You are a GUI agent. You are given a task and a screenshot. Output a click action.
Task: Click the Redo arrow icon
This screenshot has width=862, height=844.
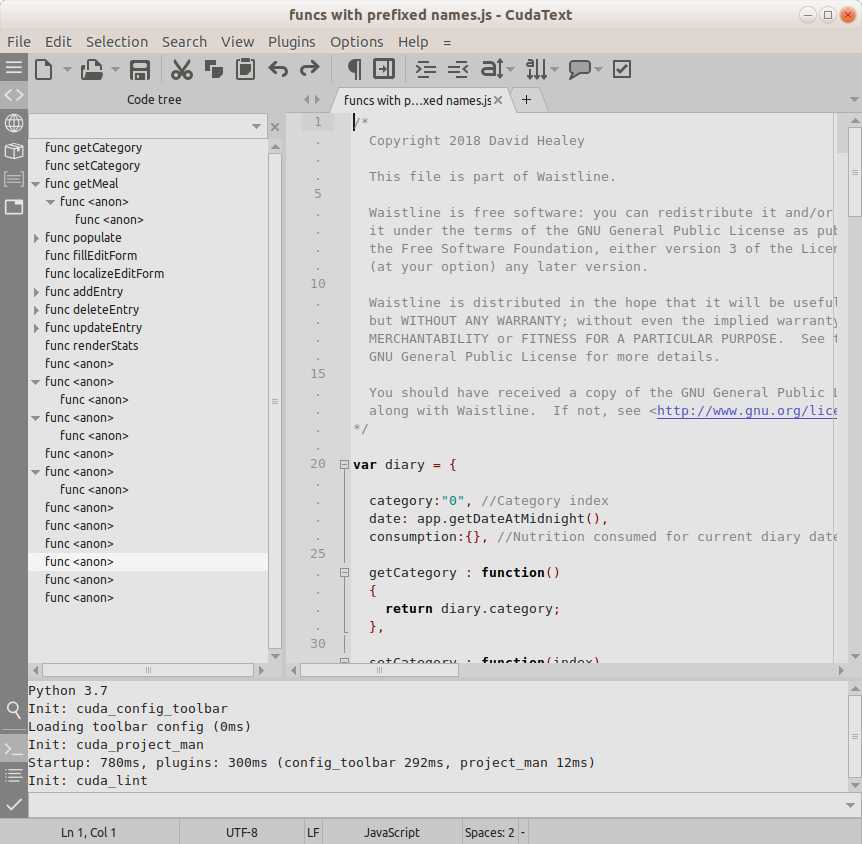pyautogui.click(x=310, y=69)
